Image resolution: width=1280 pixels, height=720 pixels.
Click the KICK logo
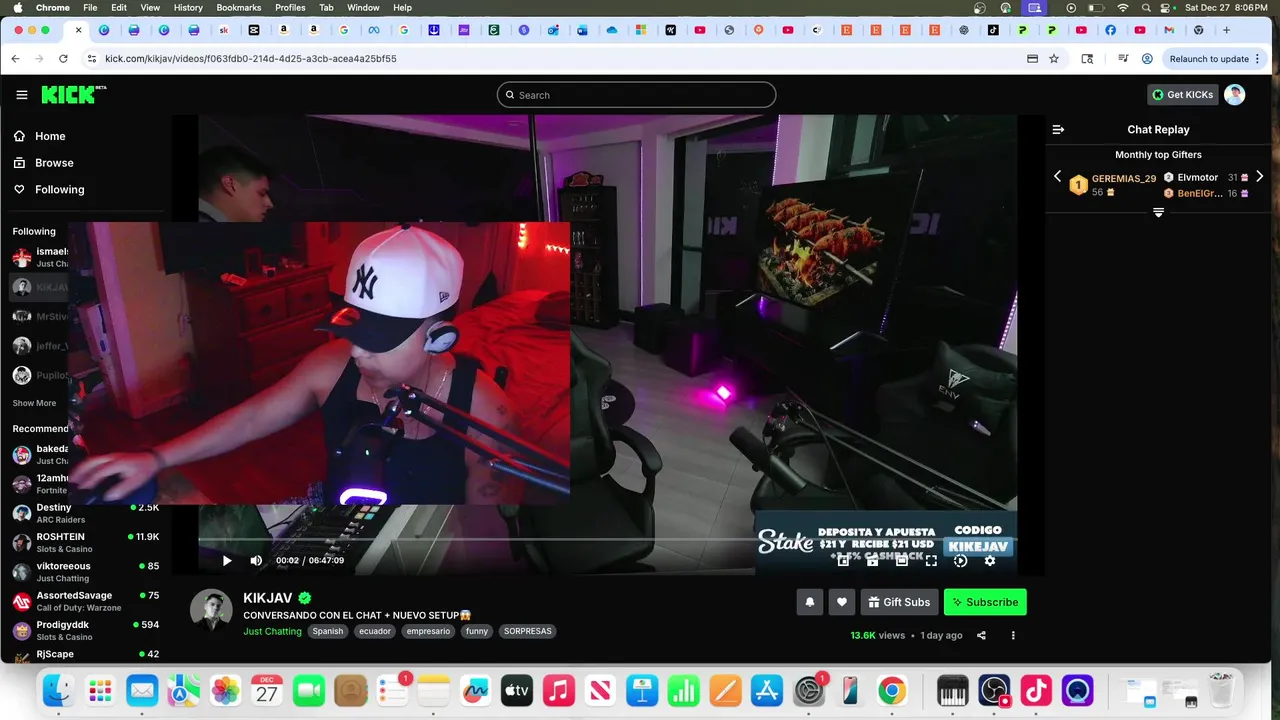click(73, 95)
